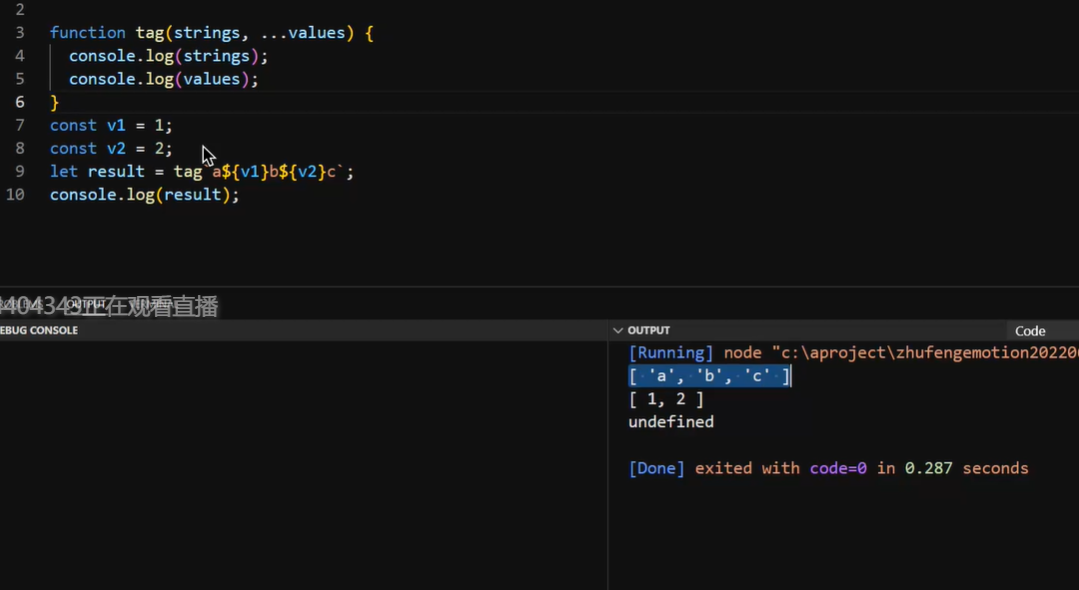Select the DEBUG CONSOLE panel header
This screenshot has width=1079, height=590.
click(x=40, y=331)
